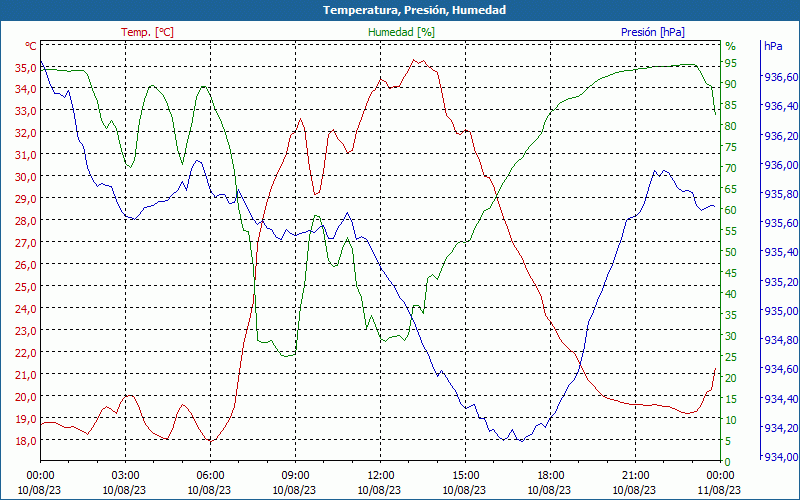Viewport: 800px width, 500px height.
Task: Click the '934,20' pressure axis value
Action: coord(780,428)
